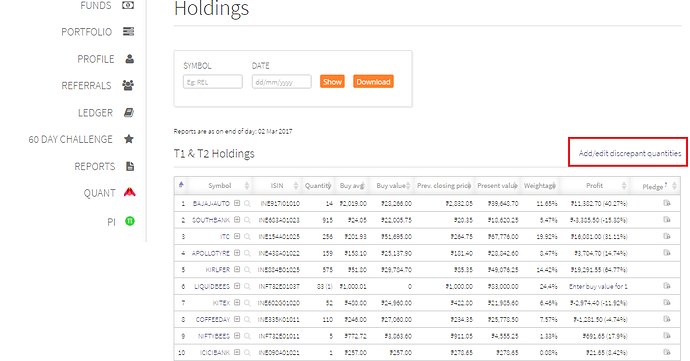Click the green Pi icon
This screenshot has height=361, width=690.
[x=130, y=221]
